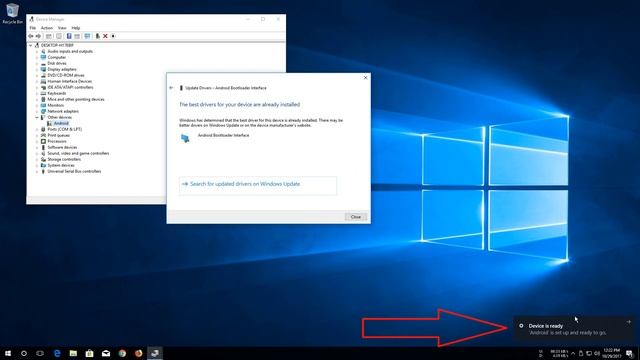640x360 pixels.
Task: Select IDE ATA/ATAPI controllers tree item
Action: (70, 87)
